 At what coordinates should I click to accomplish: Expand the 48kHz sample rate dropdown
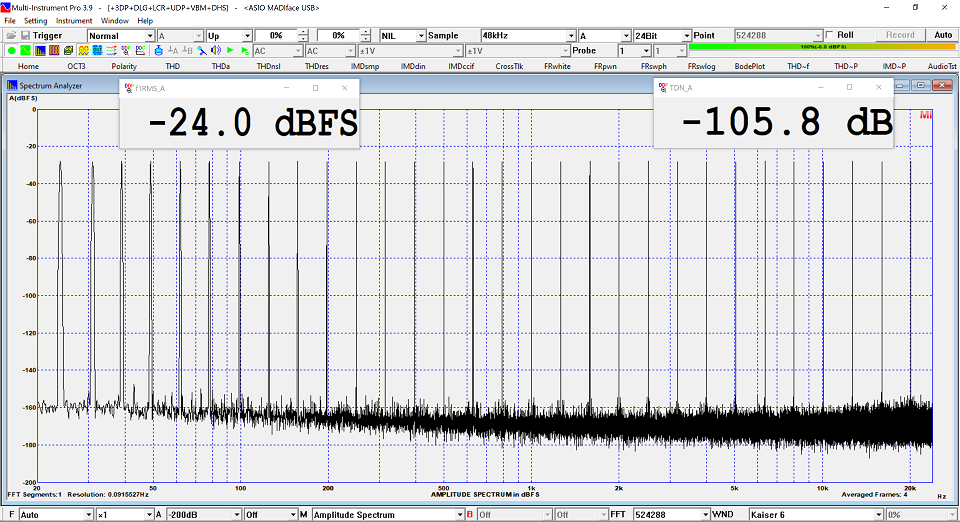[571, 35]
